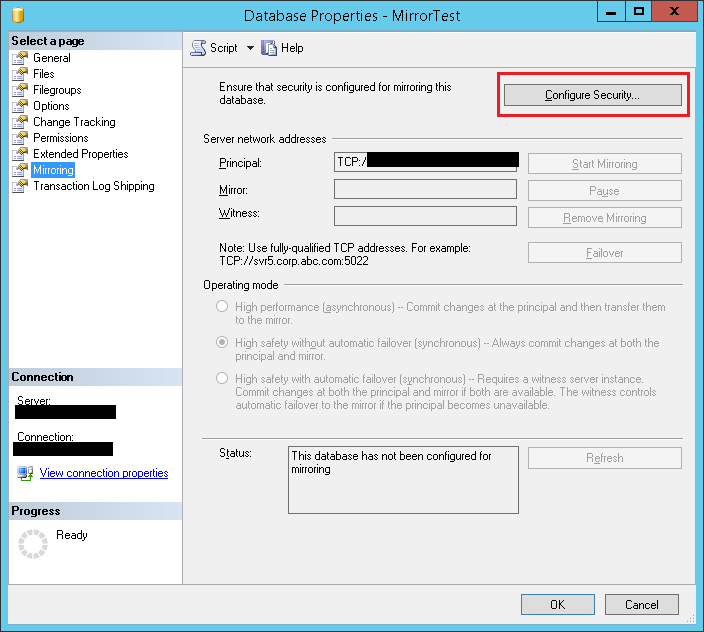Click the Extended Properties page icon

coord(20,154)
